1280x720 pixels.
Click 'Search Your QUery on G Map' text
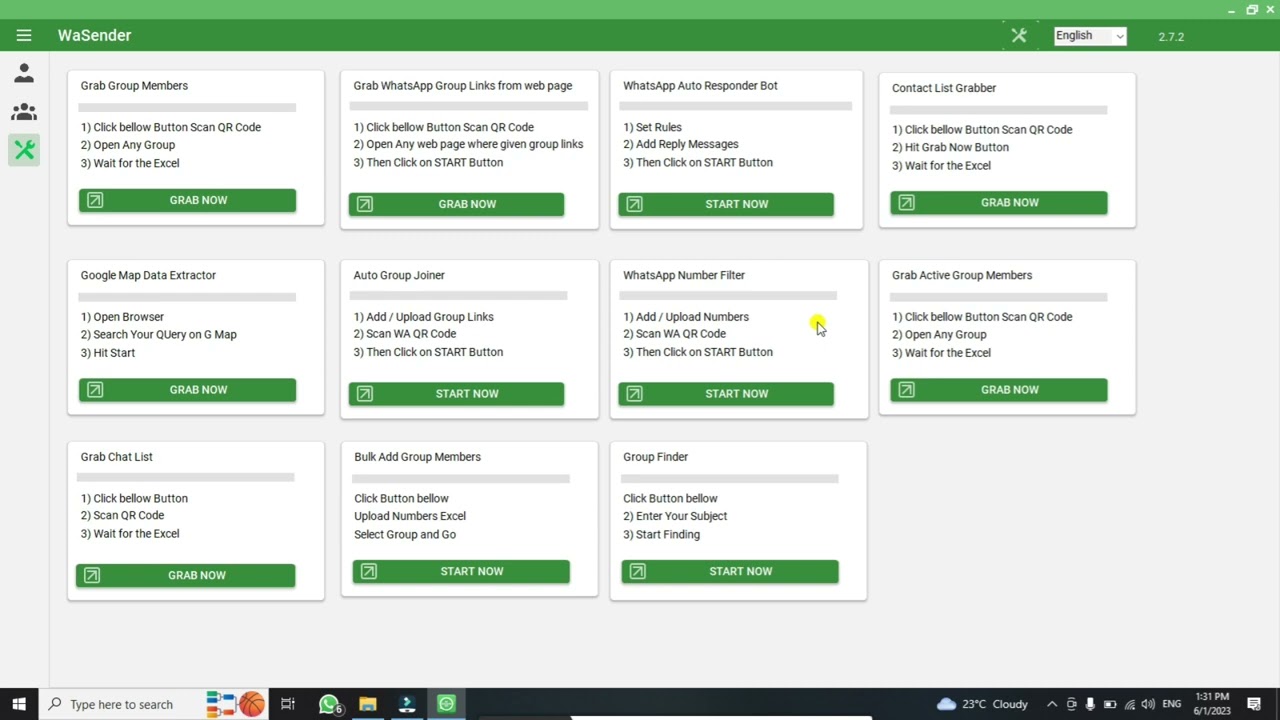[x=158, y=335]
